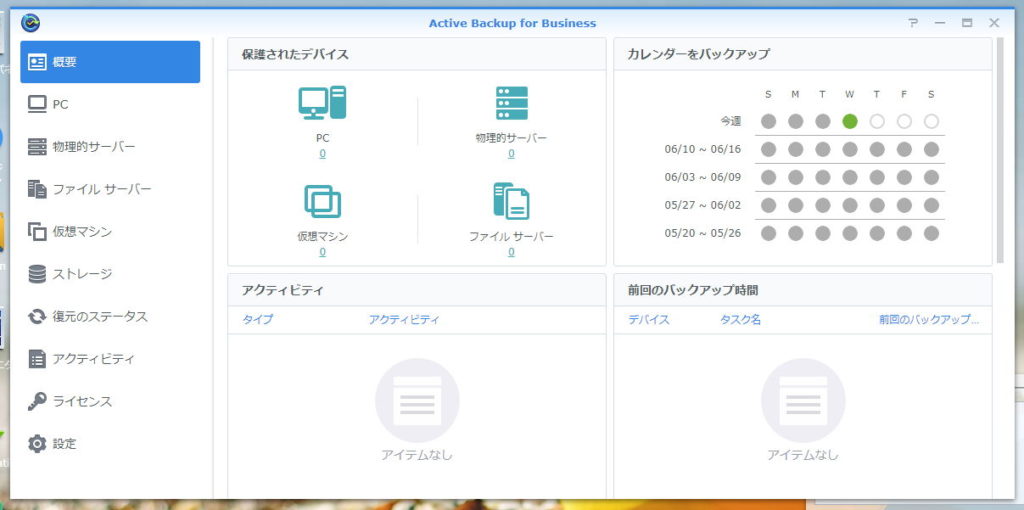Click the ライセンス key icon

[x=37, y=402]
